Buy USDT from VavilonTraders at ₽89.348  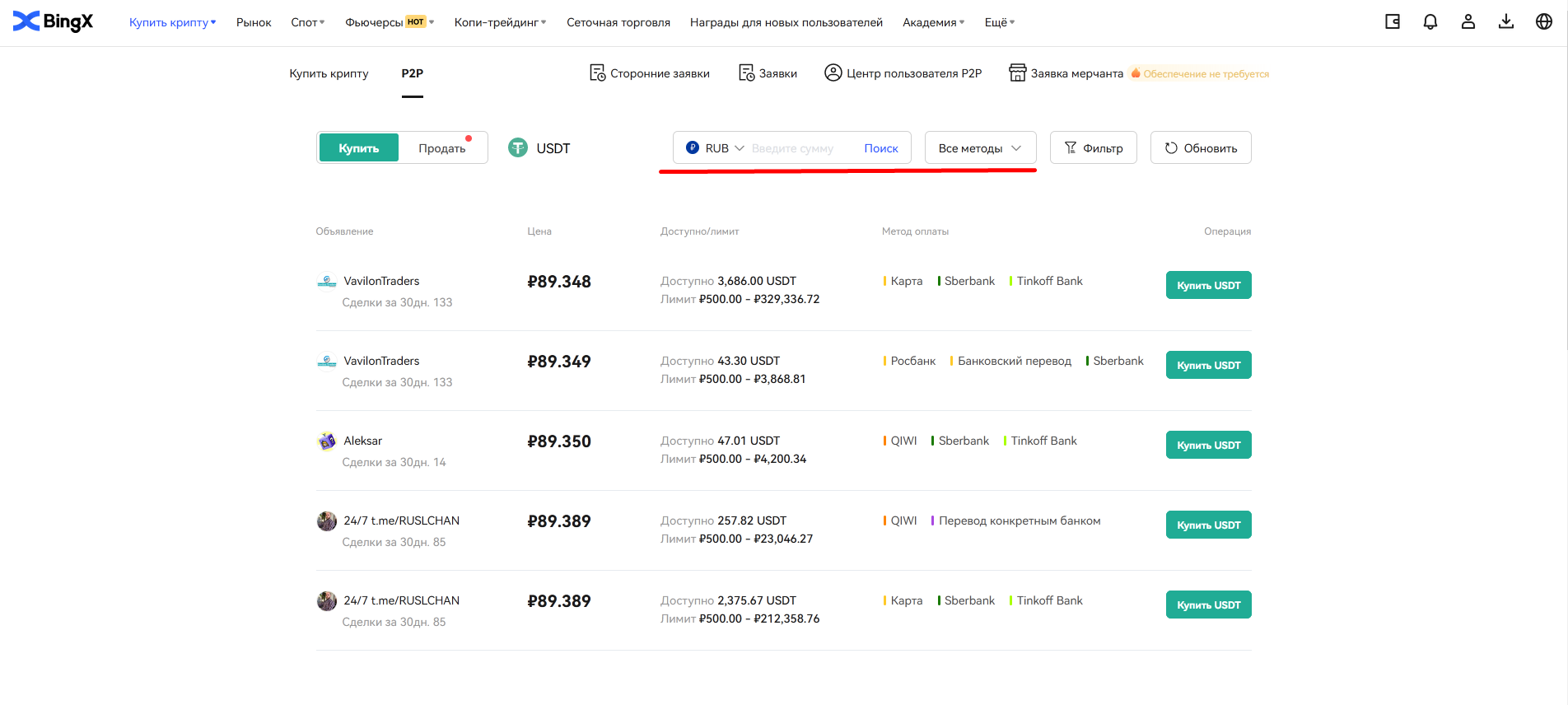[1208, 285]
